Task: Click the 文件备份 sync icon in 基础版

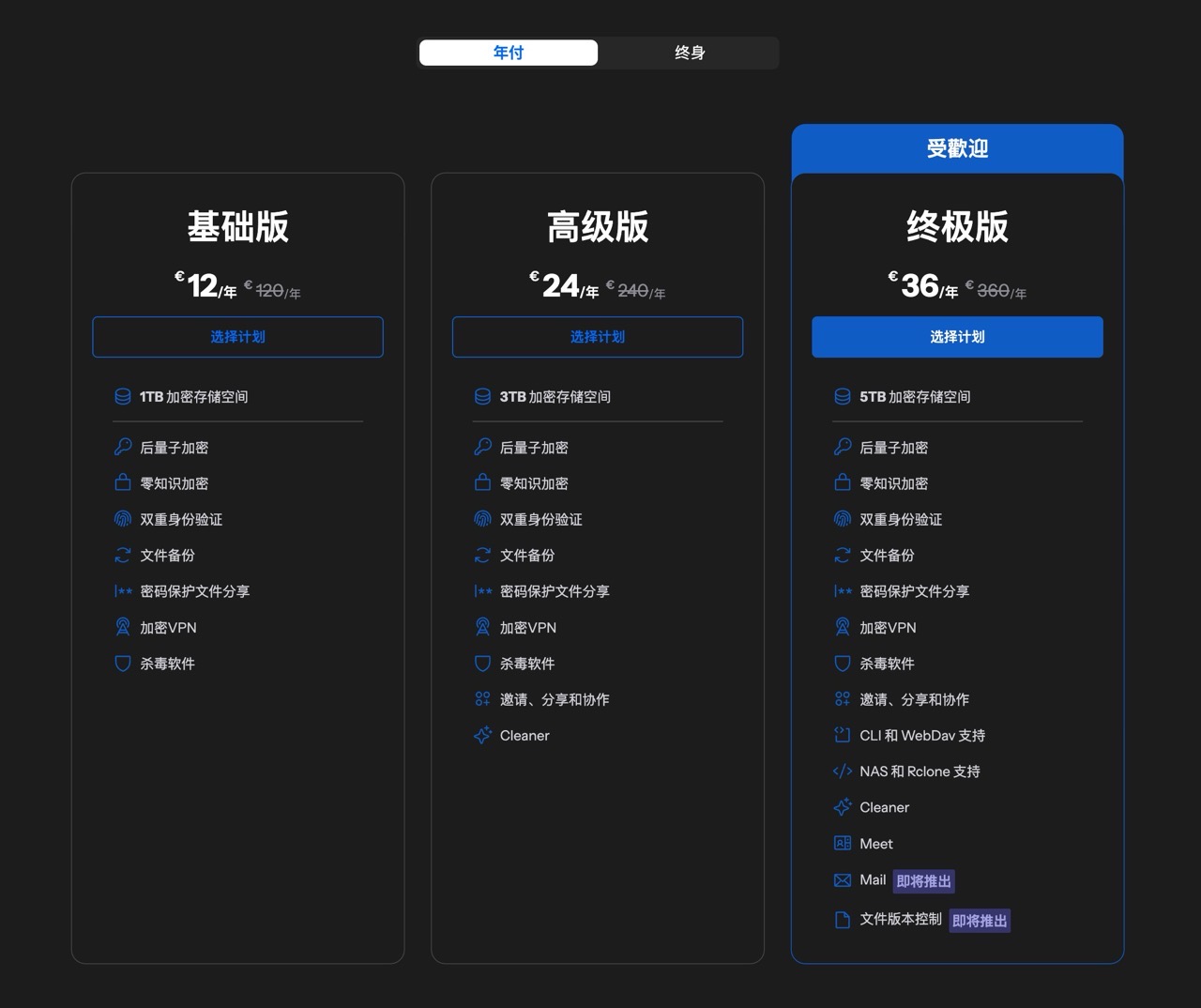Action: (x=123, y=555)
